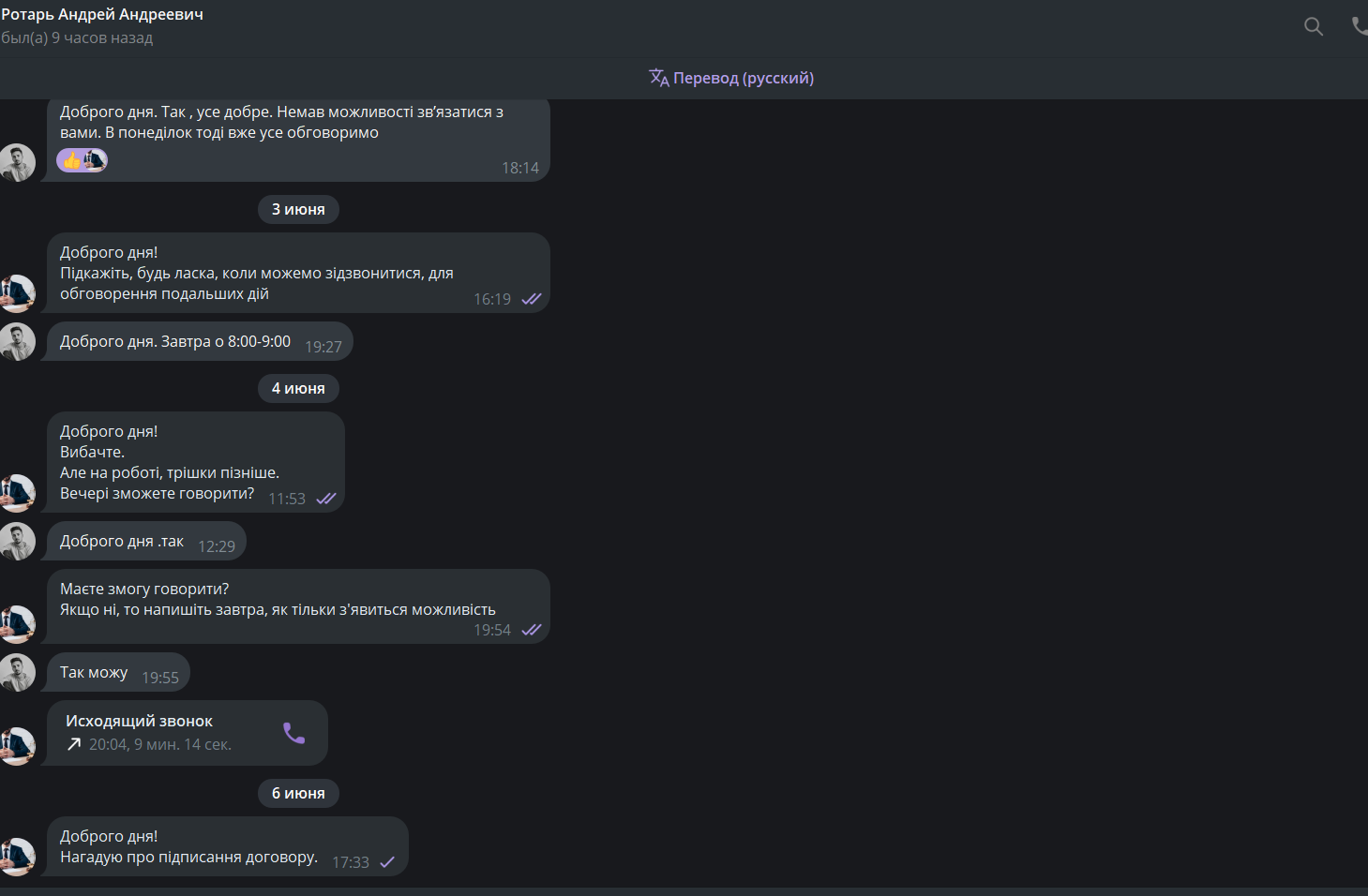Screen dimensions: 1368x896
Task: Click sender avatar beside the 'Так можу' message
Action: pyautogui.click(x=17, y=672)
